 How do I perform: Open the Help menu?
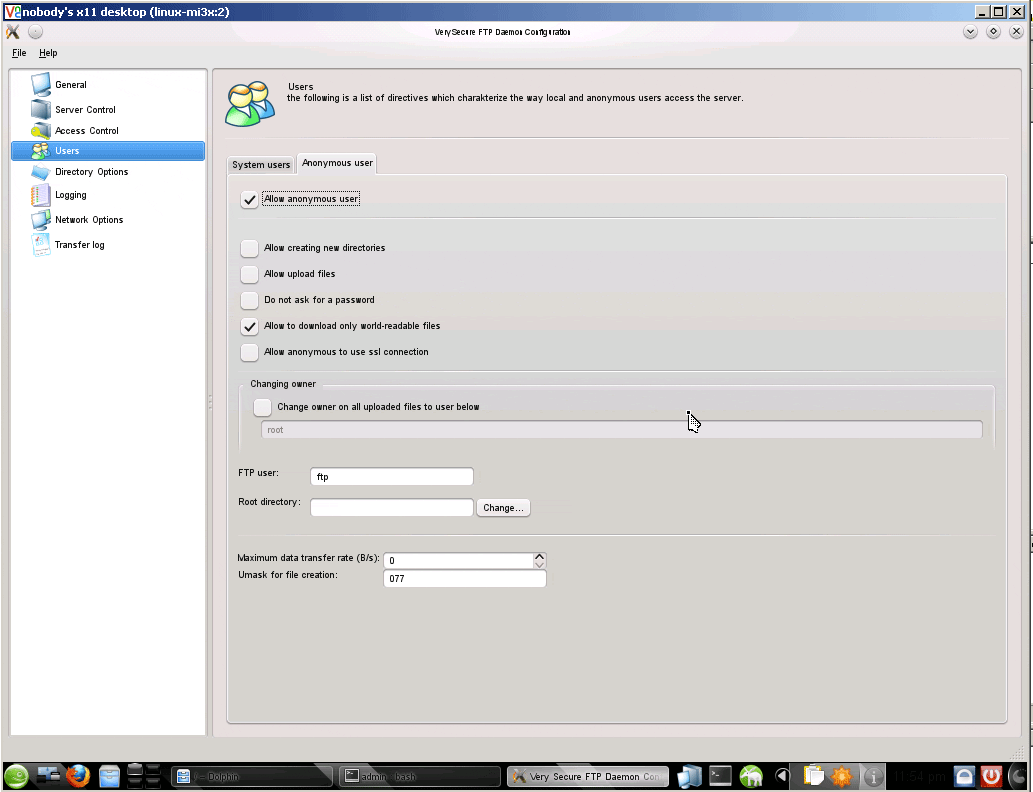48,53
